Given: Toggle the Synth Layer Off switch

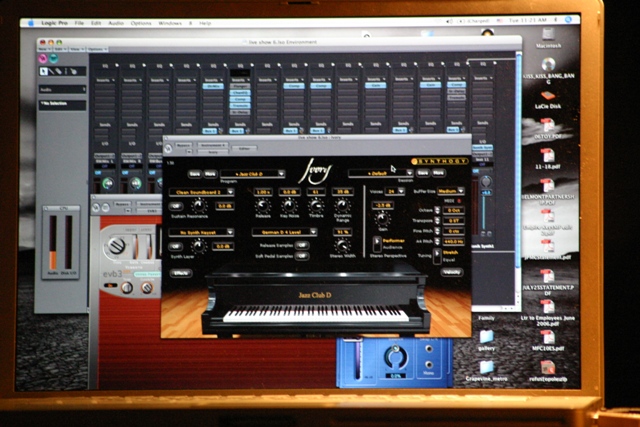Looking at the screenshot, I should [x=176, y=245].
